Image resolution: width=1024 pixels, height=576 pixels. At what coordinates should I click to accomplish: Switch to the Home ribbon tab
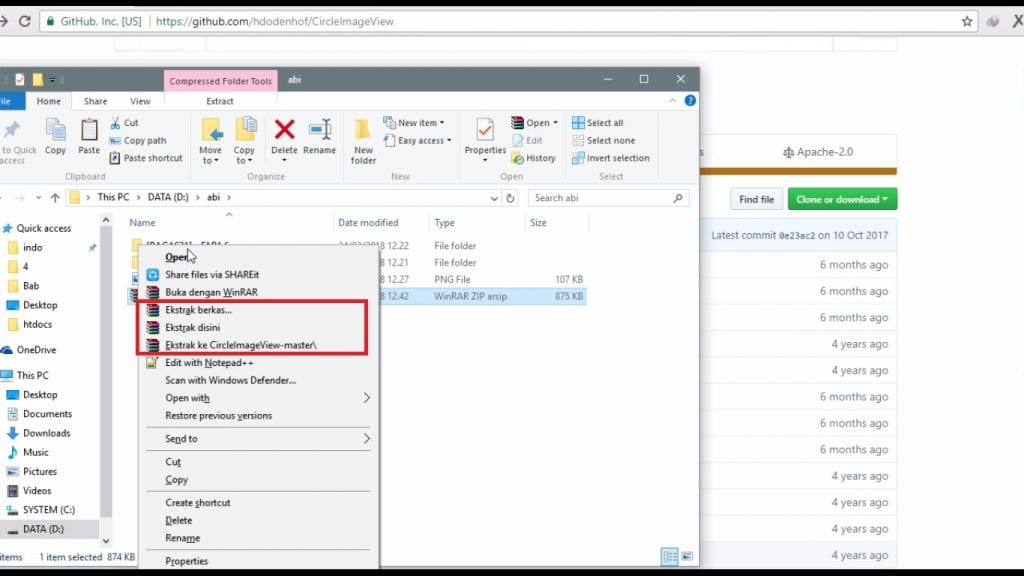tap(48, 101)
